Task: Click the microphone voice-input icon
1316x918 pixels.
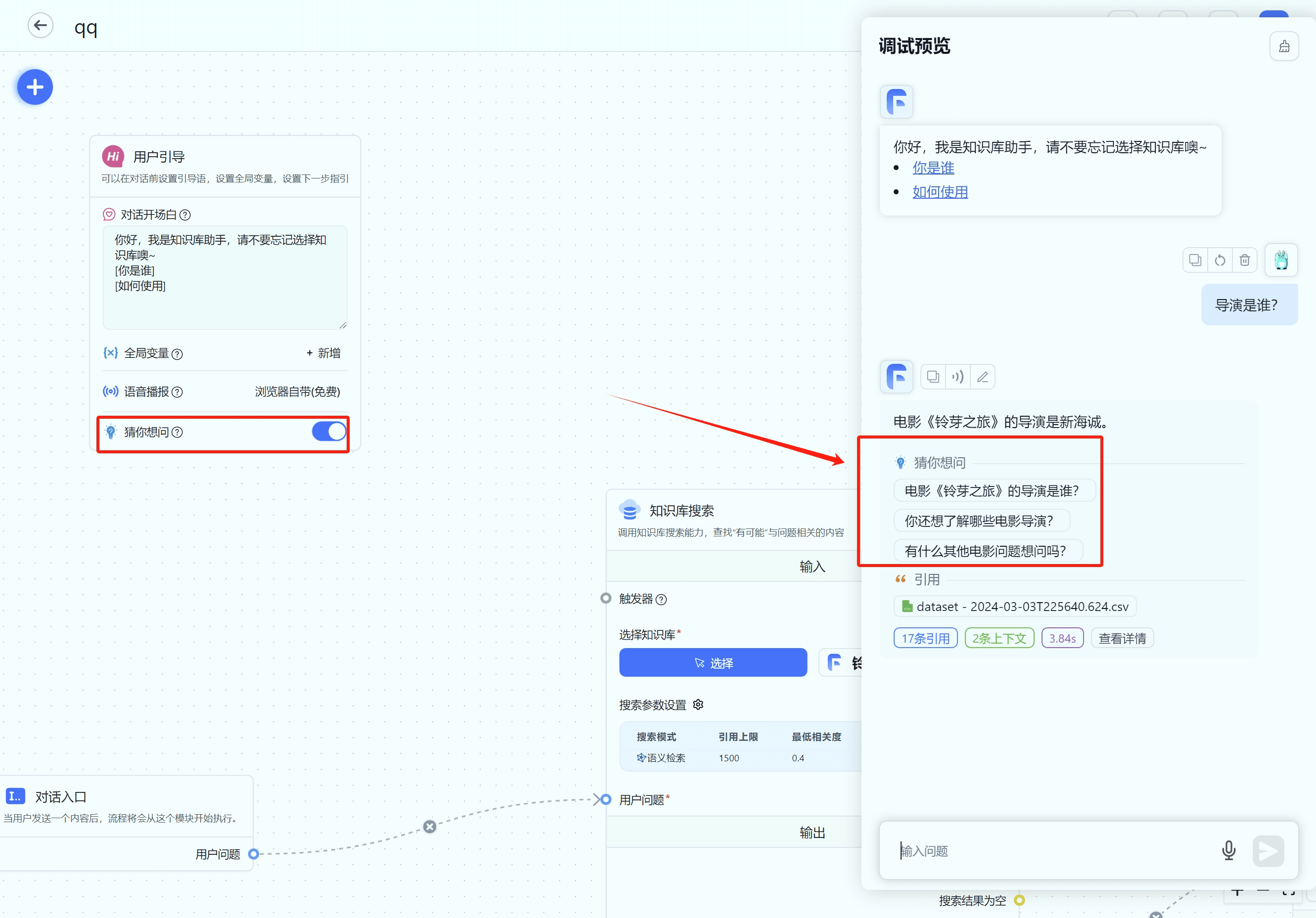Action: pos(1228,850)
